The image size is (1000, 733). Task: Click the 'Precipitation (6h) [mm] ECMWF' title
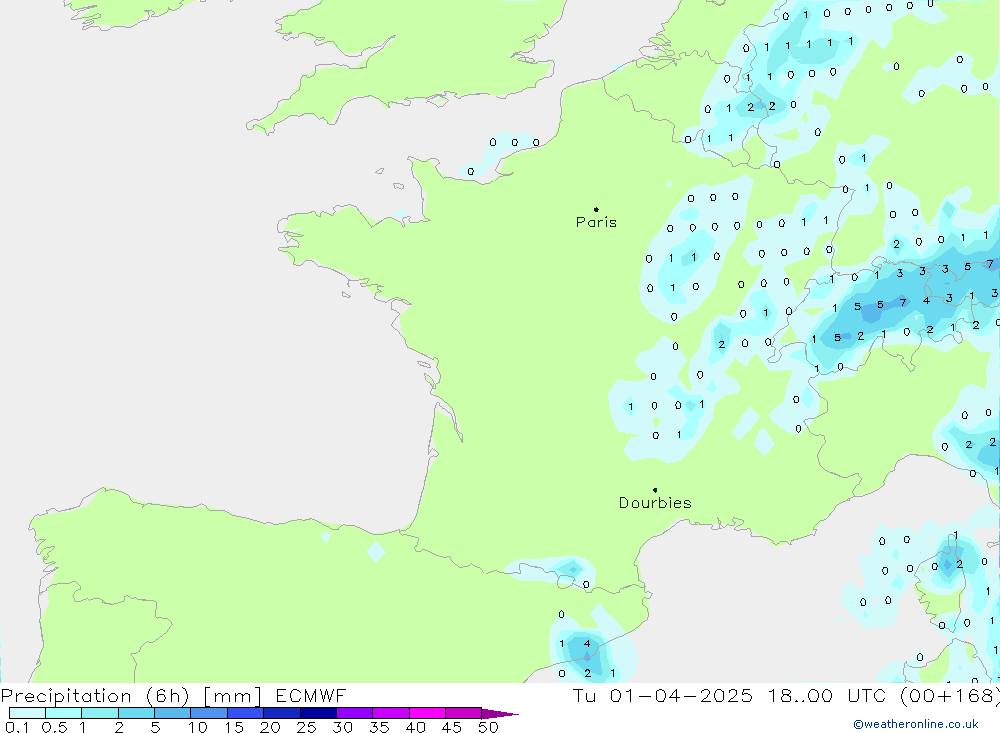click(173, 695)
